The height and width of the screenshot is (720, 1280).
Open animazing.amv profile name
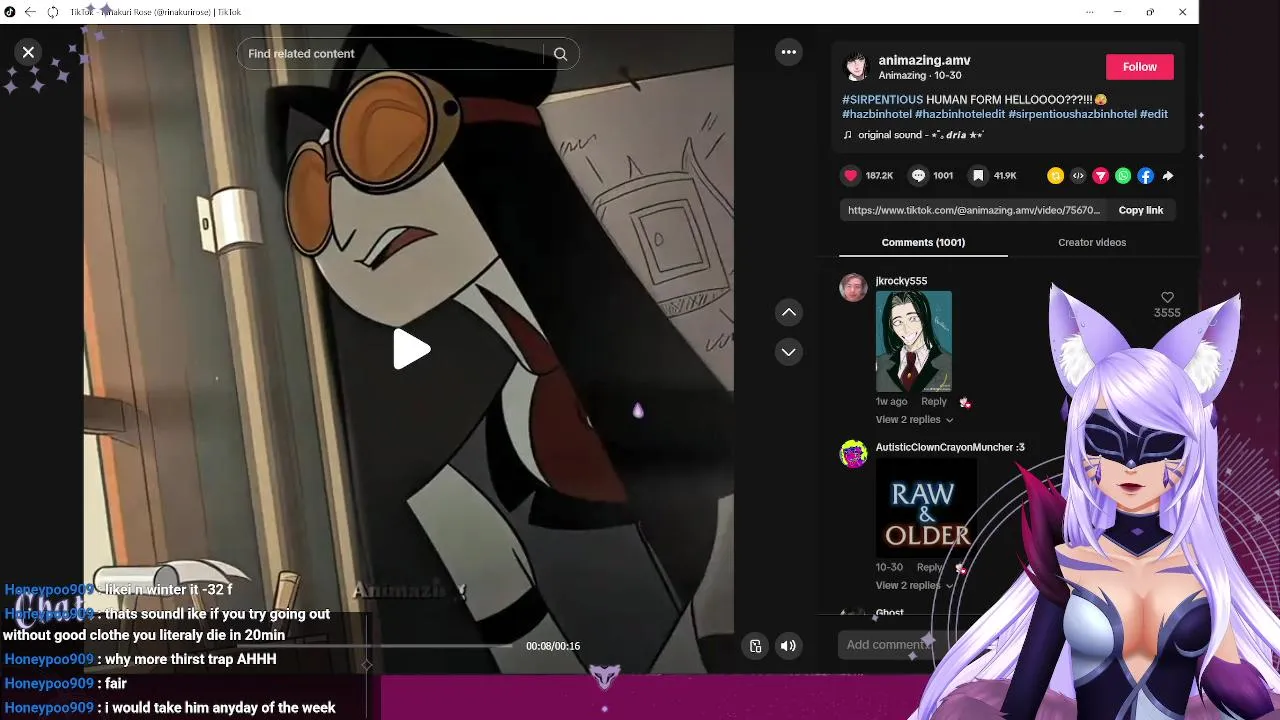pyautogui.click(x=924, y=60)
